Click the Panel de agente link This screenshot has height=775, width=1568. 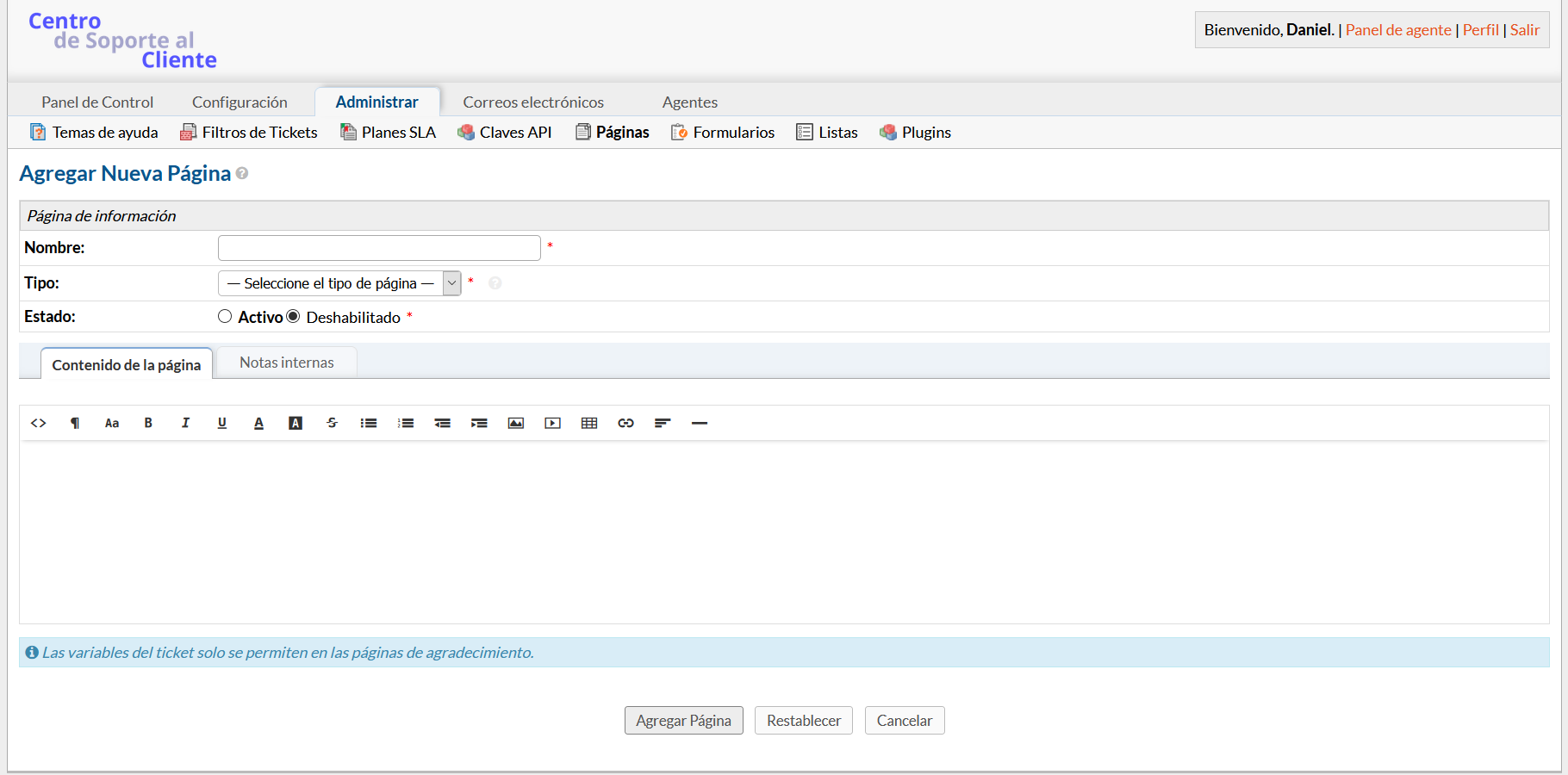tap(1398, 30)
